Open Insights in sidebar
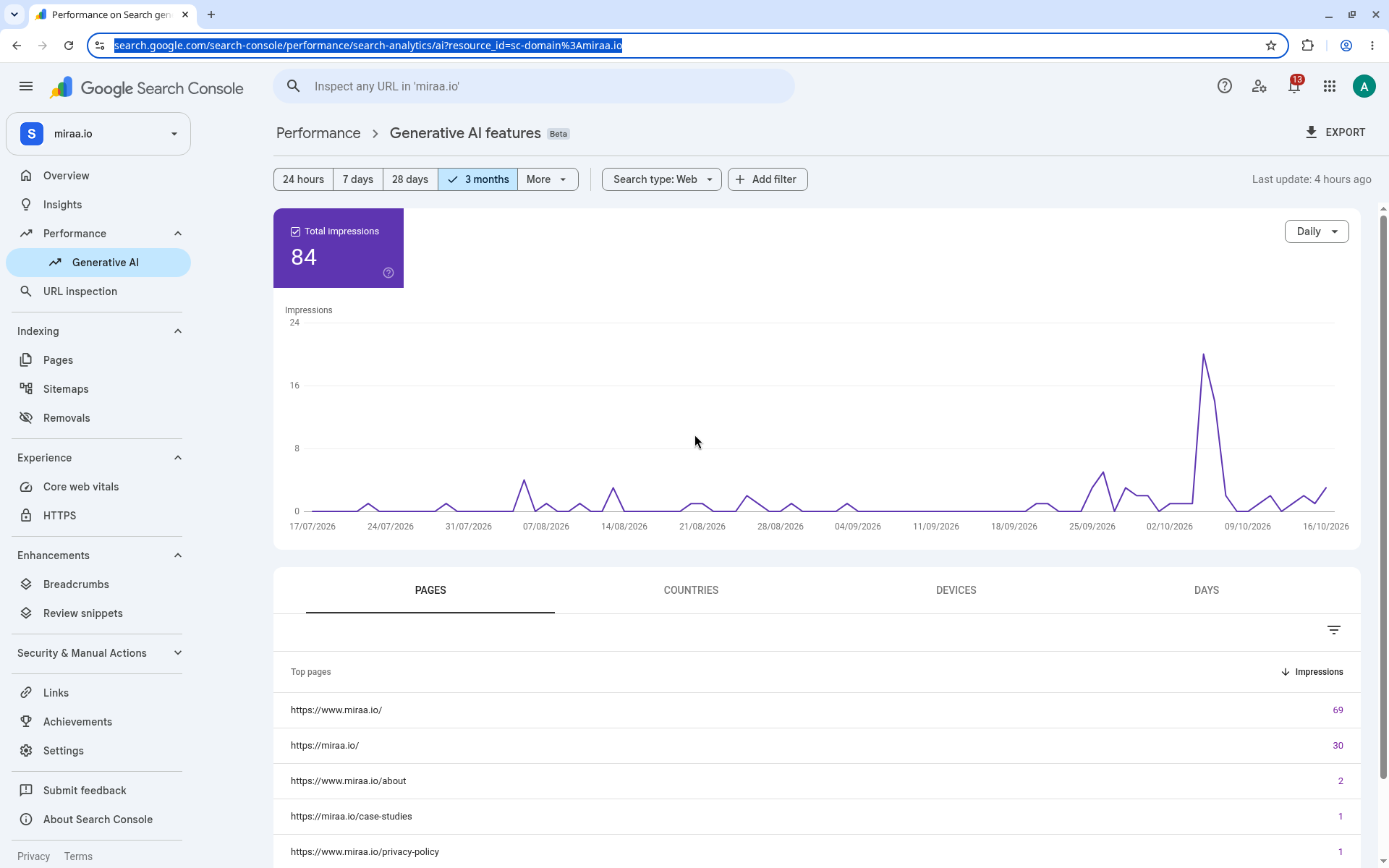This screenshot has width=1389, height=868. click(x=98, y=205)
